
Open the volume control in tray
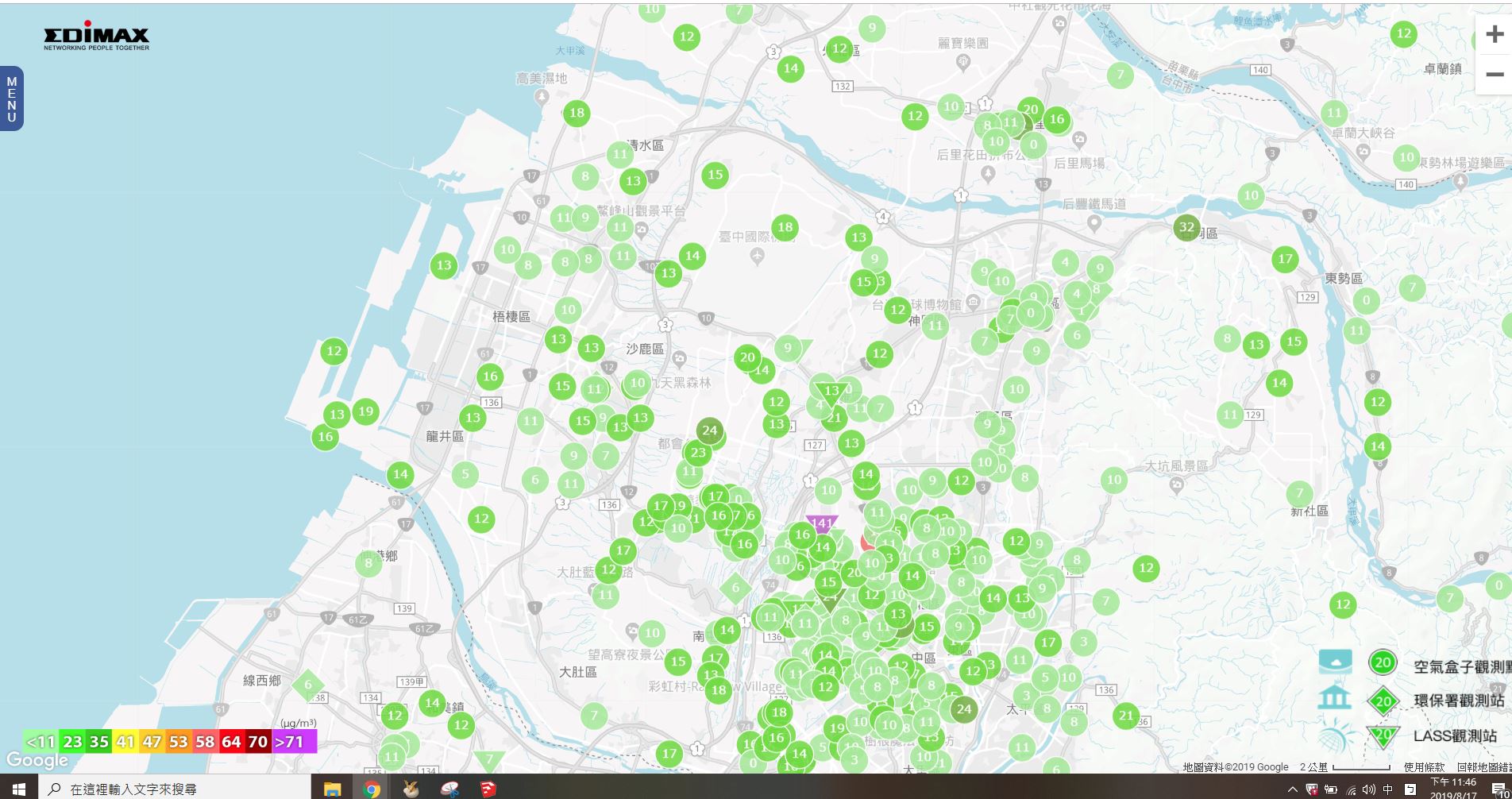tap(1369, 789)
